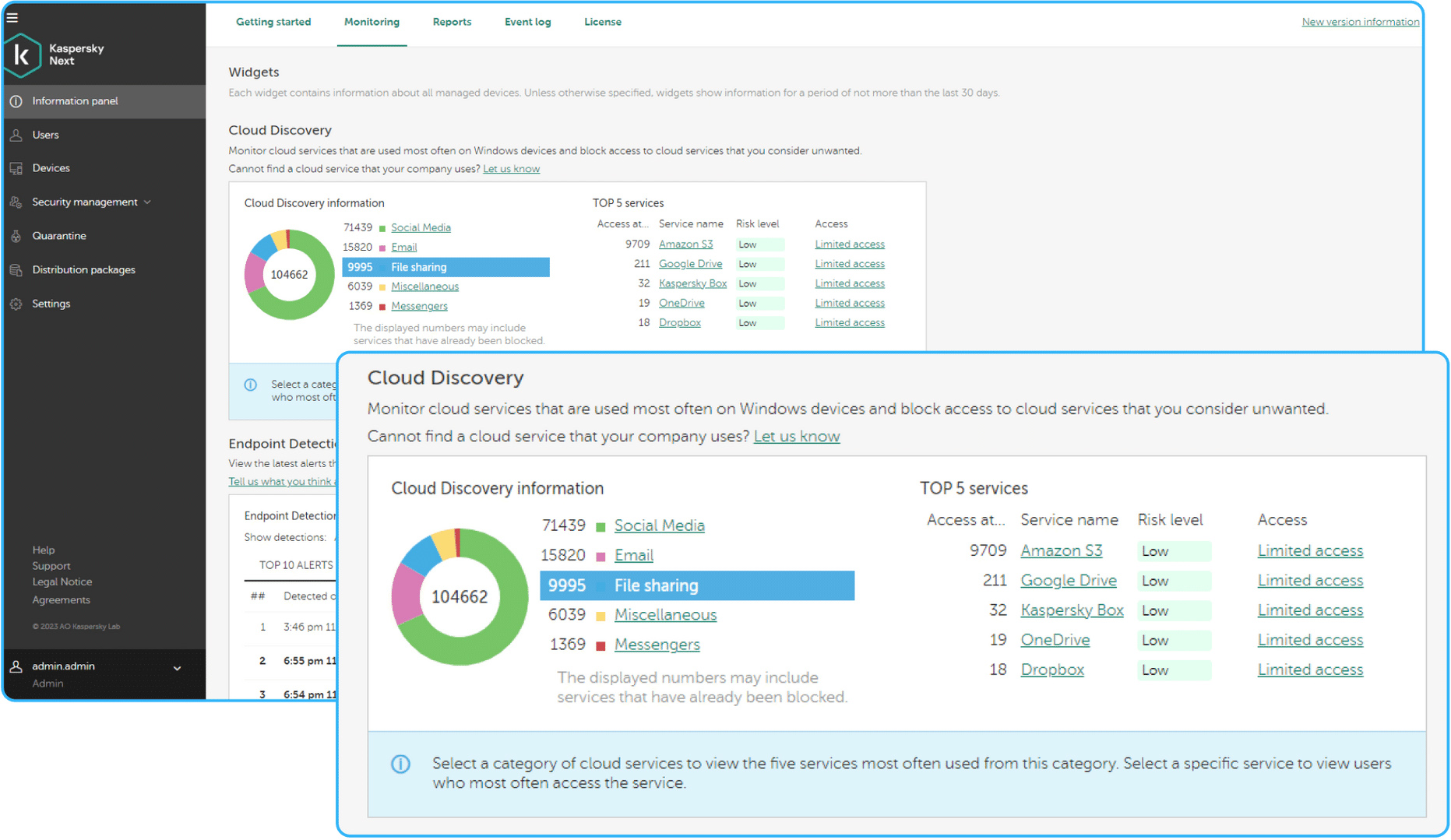Open the Event log tab
The height and width of the screenshot is (840, 1451).
coord(527,22)
